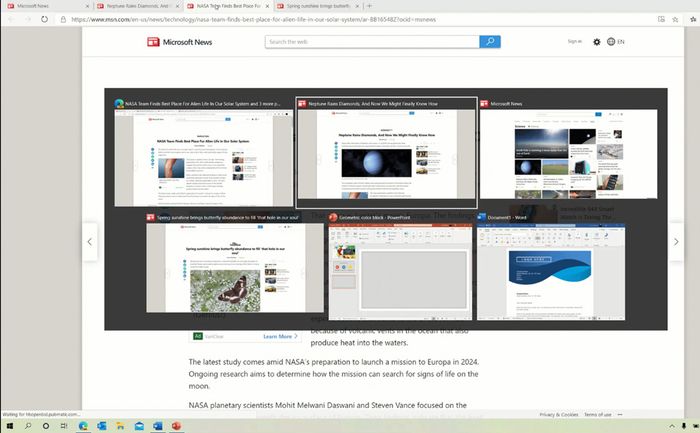Reload the current page
The image size is (700, 433).
click(44, 19)
